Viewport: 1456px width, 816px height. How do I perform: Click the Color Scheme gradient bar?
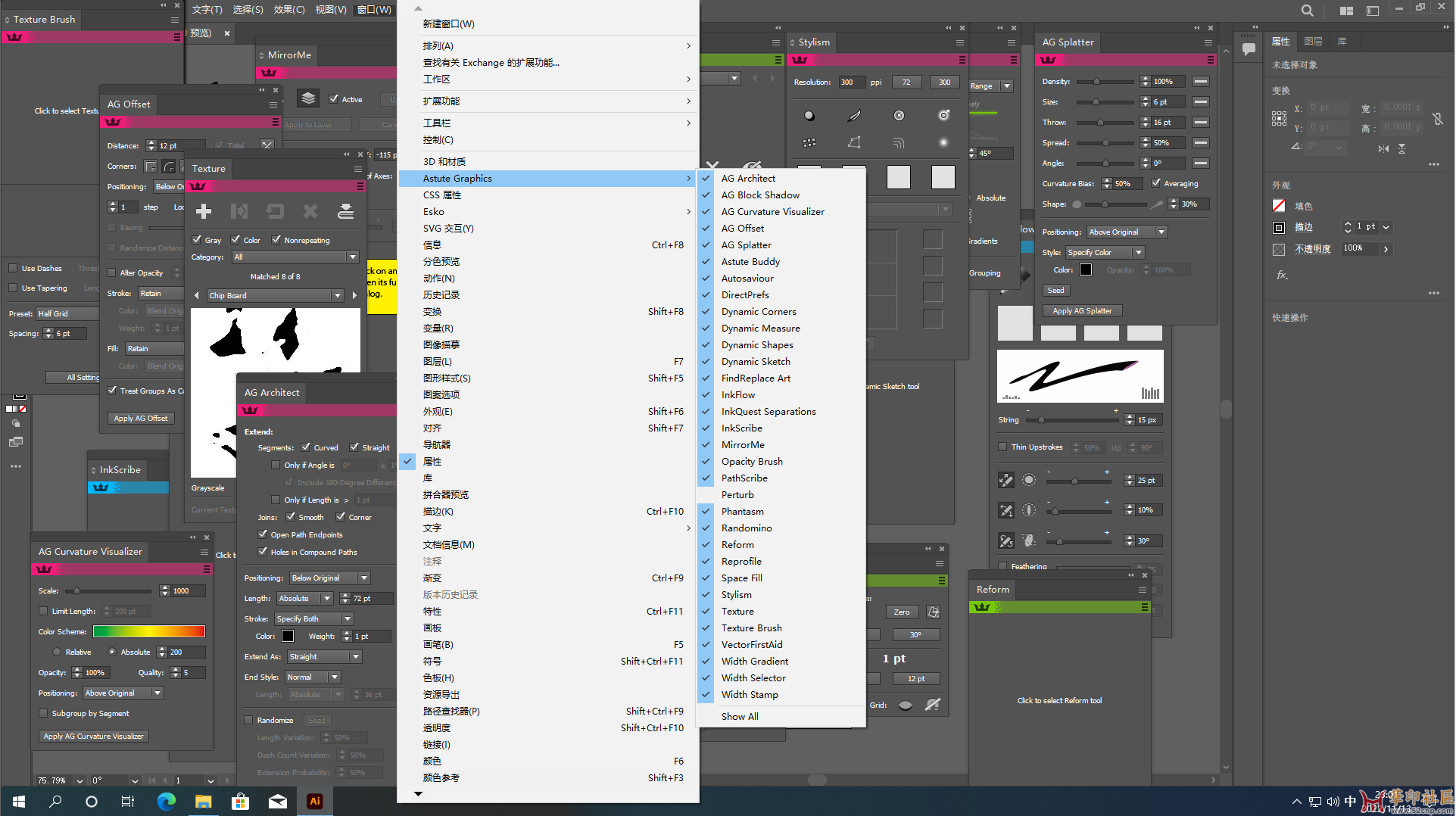pos(148,631)
